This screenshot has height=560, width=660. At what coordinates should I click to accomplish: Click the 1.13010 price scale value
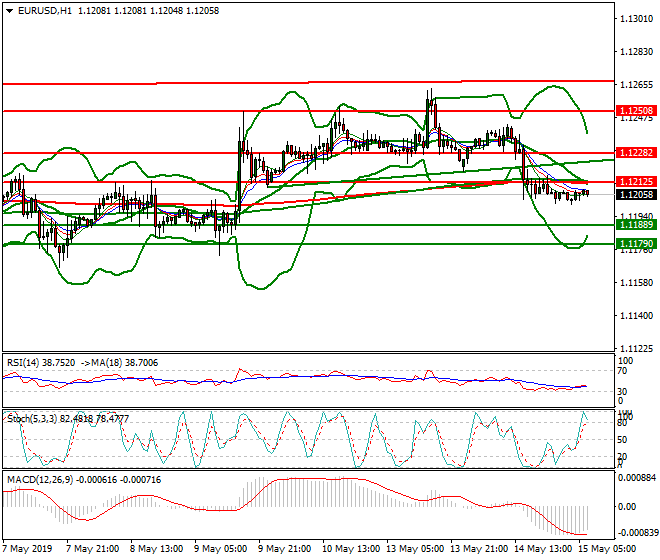[637, 19]
